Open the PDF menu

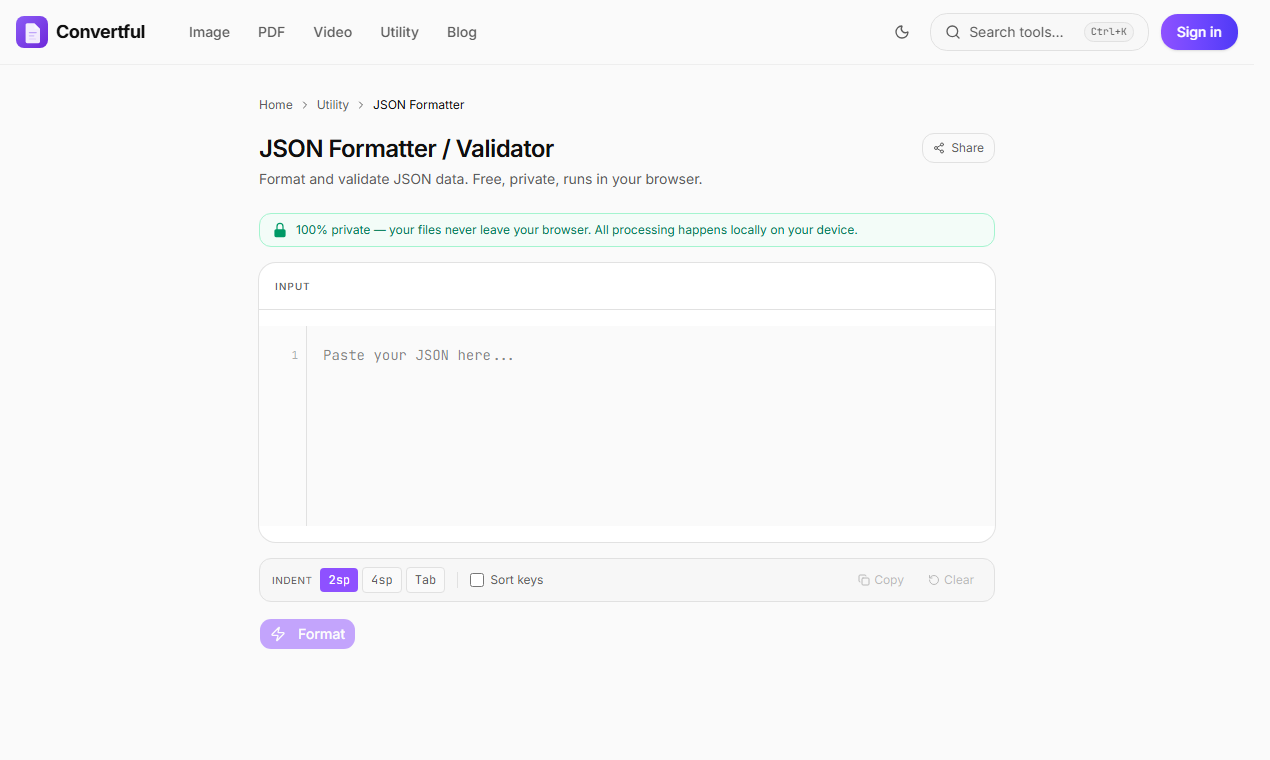click(x=271, y=32)
